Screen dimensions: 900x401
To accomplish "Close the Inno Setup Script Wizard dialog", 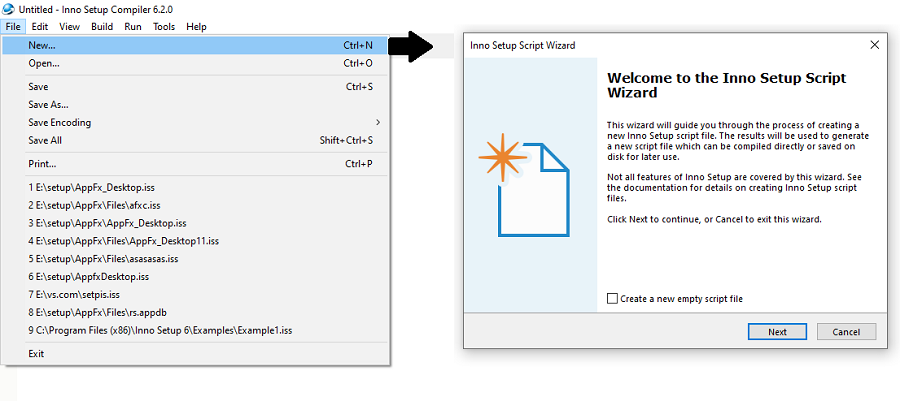I will point(875,45).
